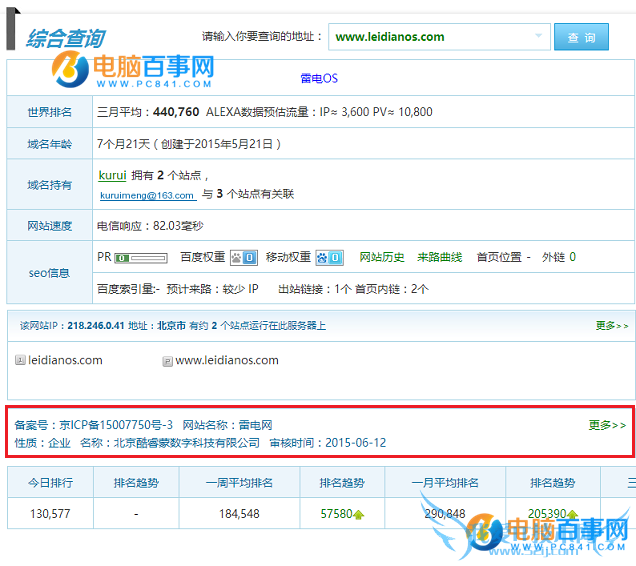Click the 7个月21天 domain age text
The width and height of the screenshot is (636, 566).
pyautogui.click(x=123, y=144)
